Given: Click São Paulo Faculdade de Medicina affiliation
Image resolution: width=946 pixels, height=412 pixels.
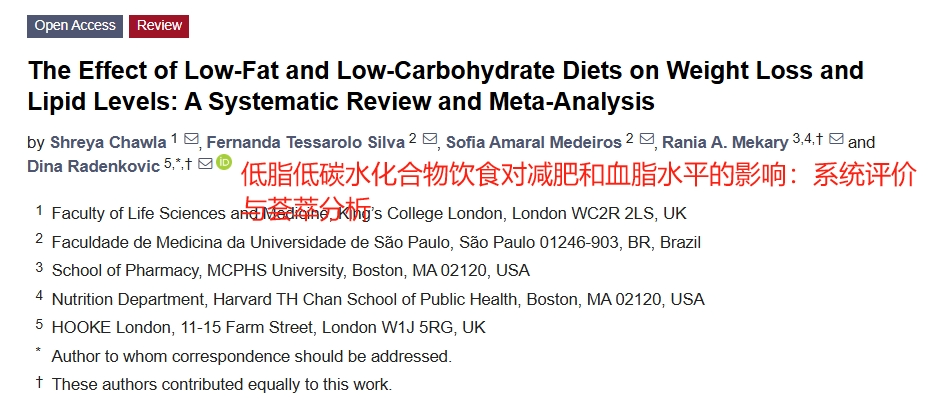Looking at the screenshot, I should 376,242.
